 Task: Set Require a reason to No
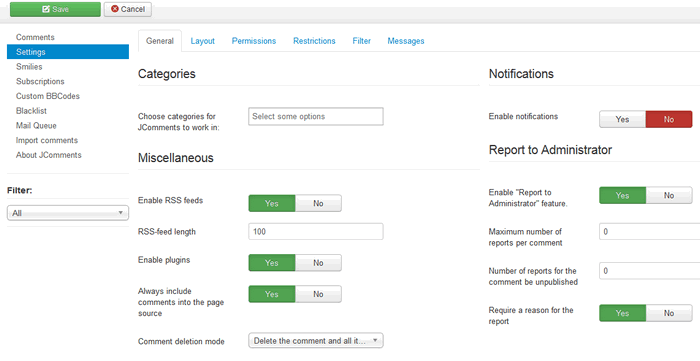(669, 313)
